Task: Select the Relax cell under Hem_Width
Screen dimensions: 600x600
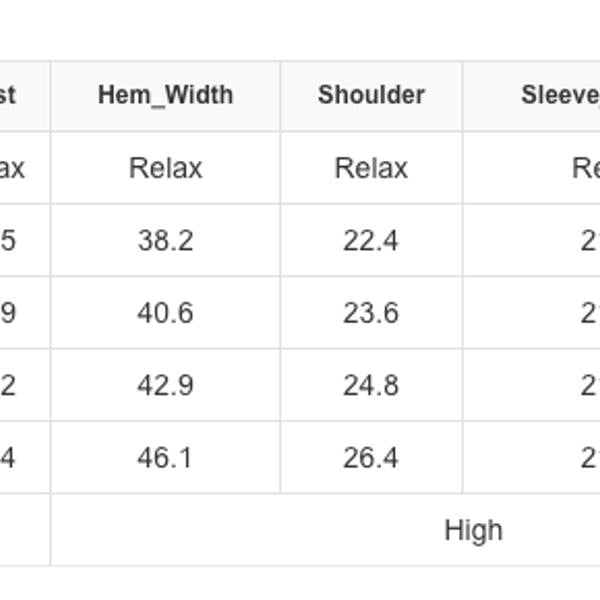Action: (x=165, y=168)
